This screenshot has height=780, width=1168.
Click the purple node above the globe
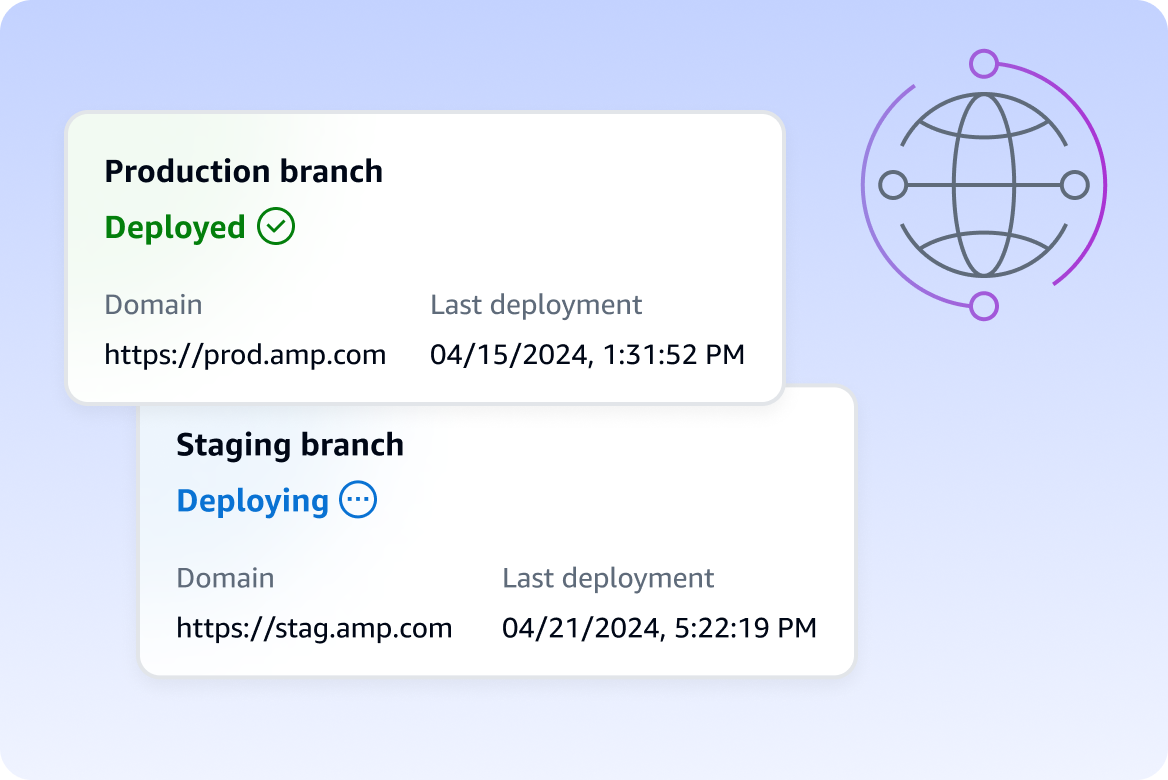(x=984, y=65)
